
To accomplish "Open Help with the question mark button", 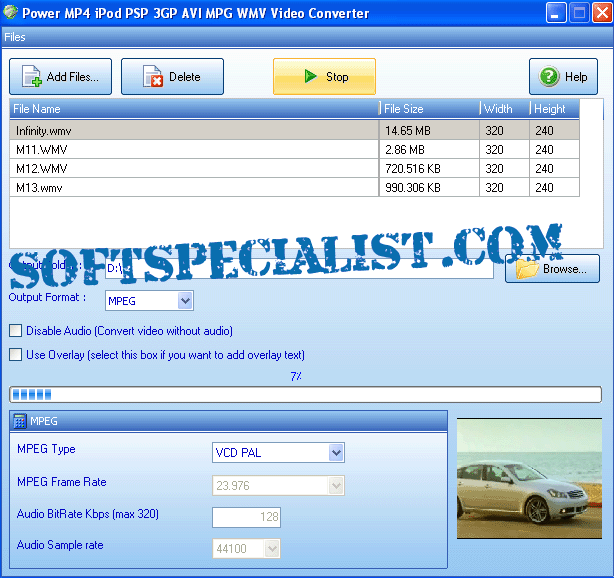I will coord(563,77).
